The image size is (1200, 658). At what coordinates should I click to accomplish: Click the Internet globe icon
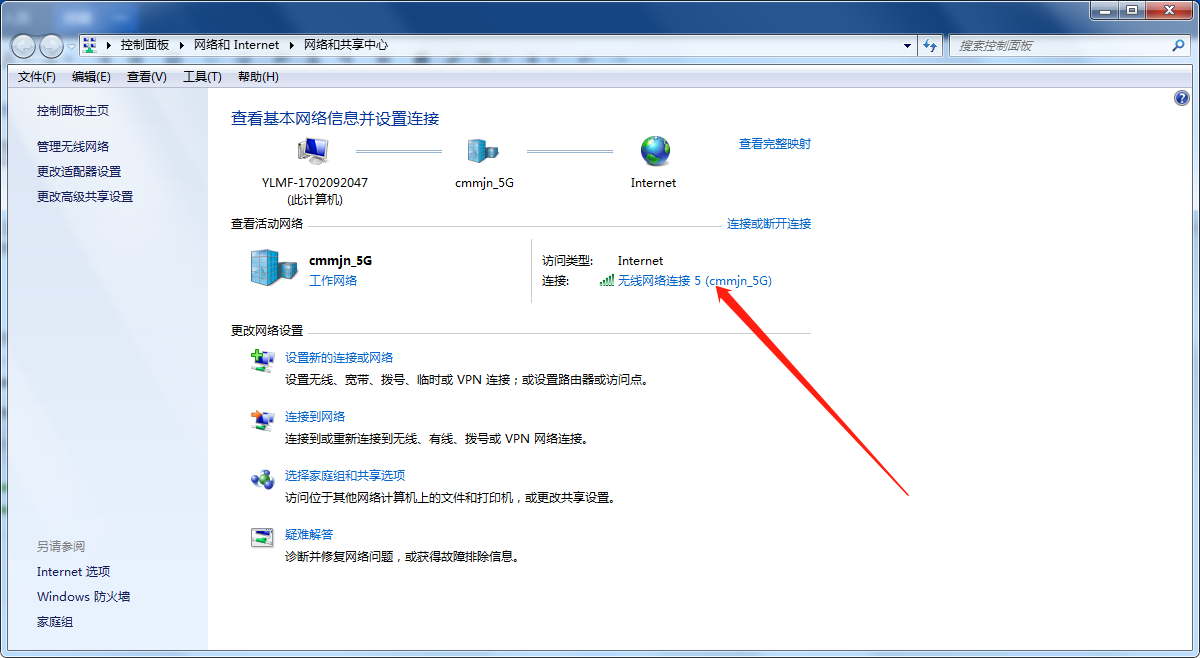655,151
